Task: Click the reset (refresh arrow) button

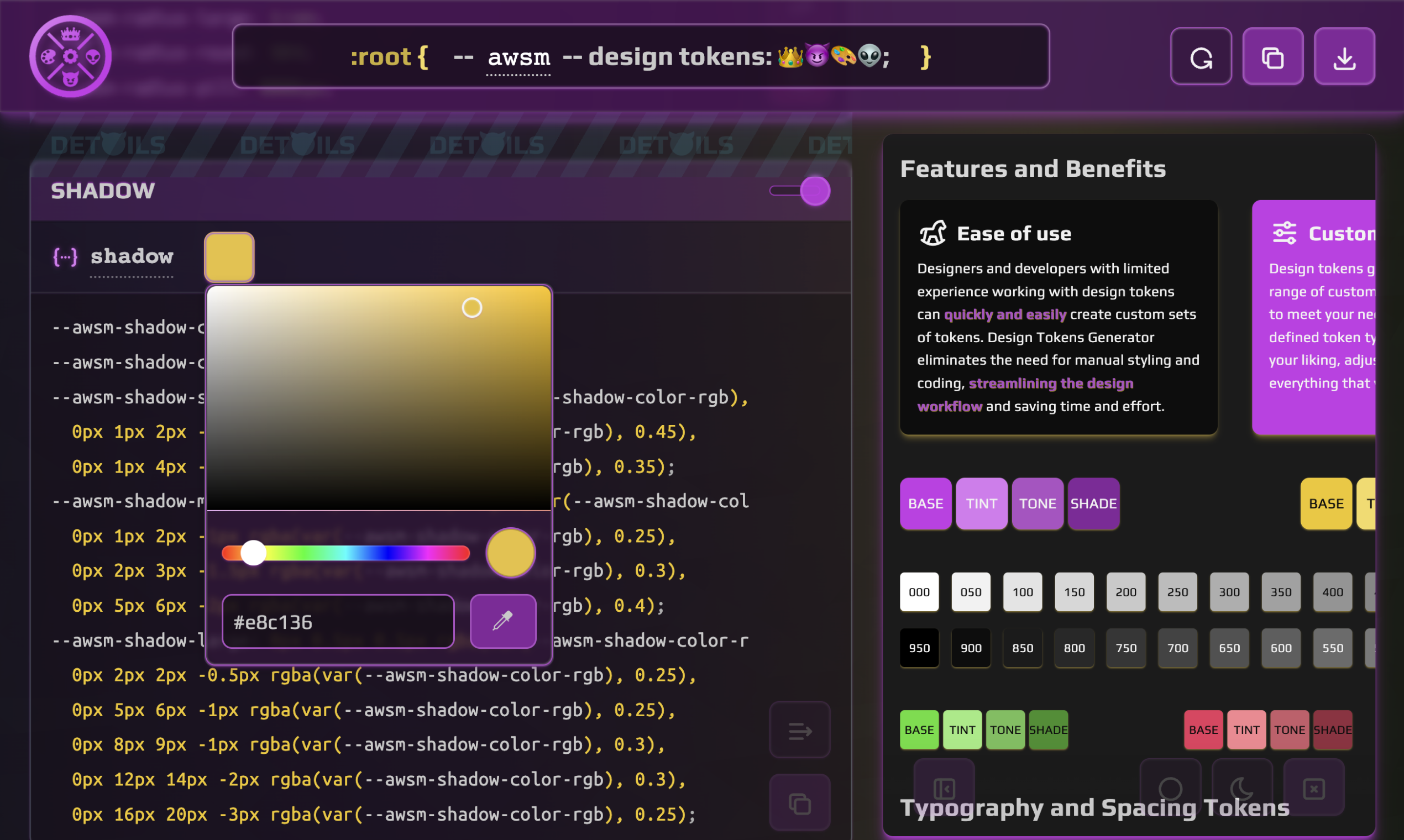Action: click(x=1201, y=56)
